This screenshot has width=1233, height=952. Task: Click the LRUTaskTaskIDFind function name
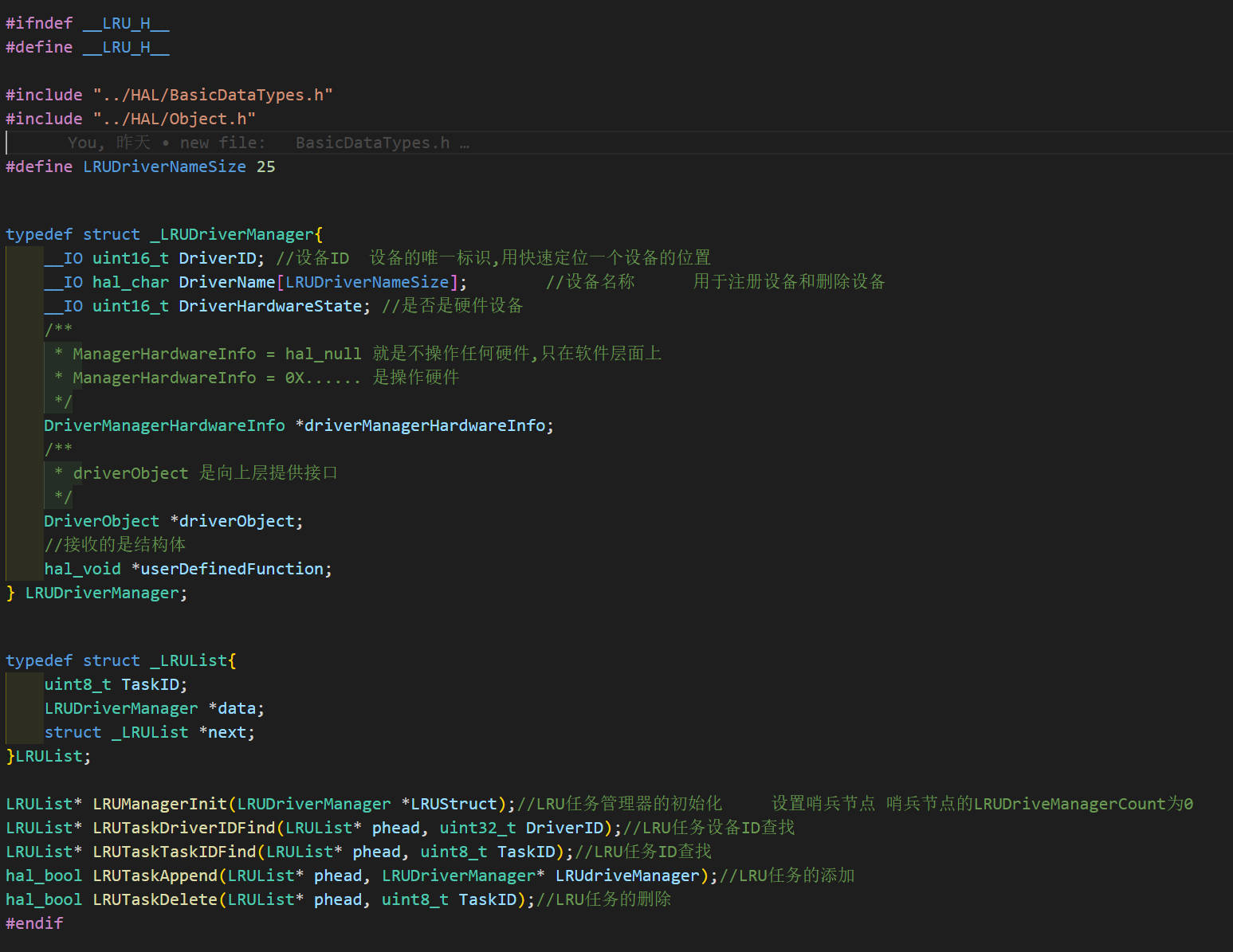(175, 852)
